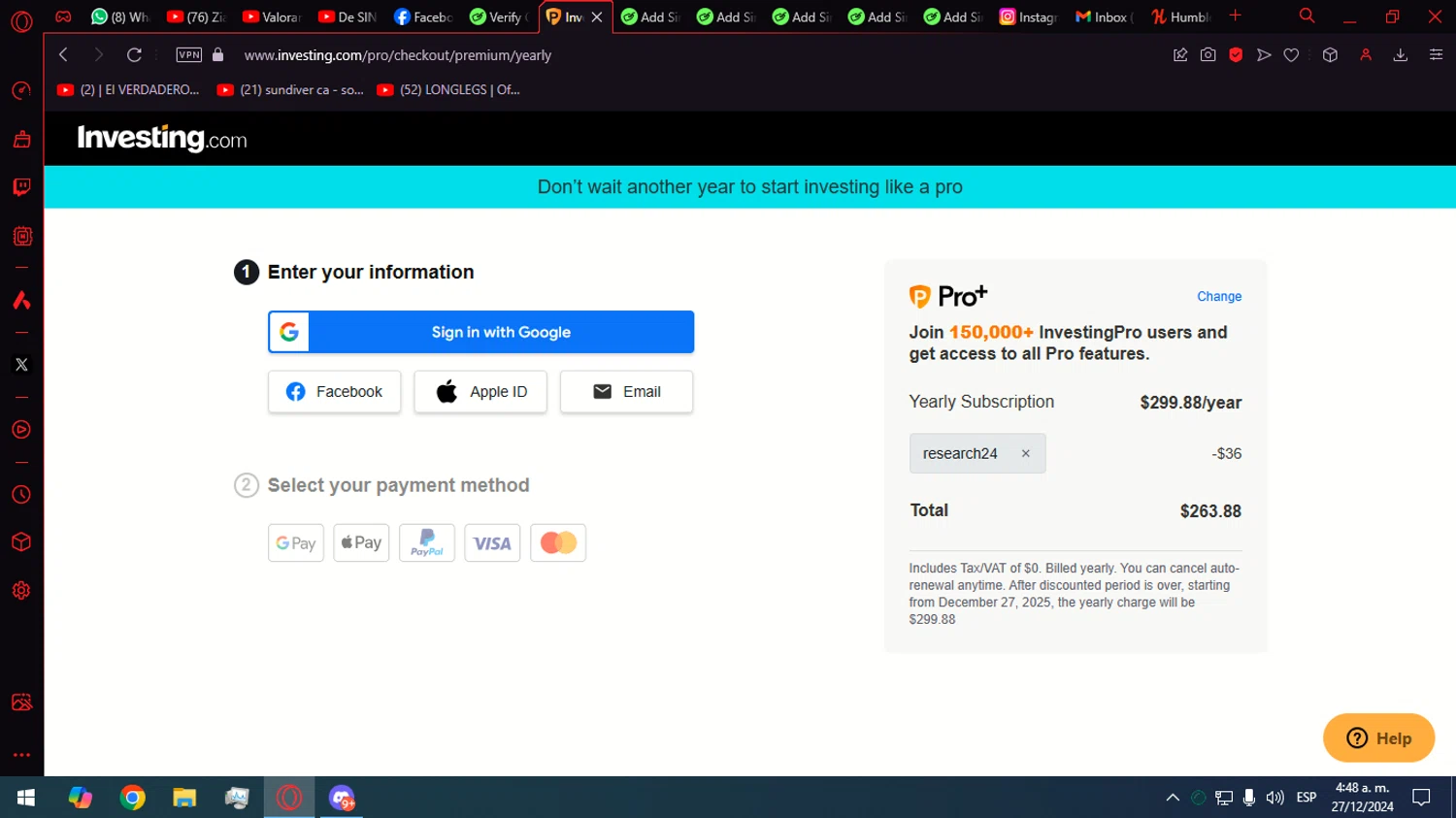The height and width of the screenshot is (818, 1456).
Task: Switch to the Facebook tab
Action: [423, 16]
